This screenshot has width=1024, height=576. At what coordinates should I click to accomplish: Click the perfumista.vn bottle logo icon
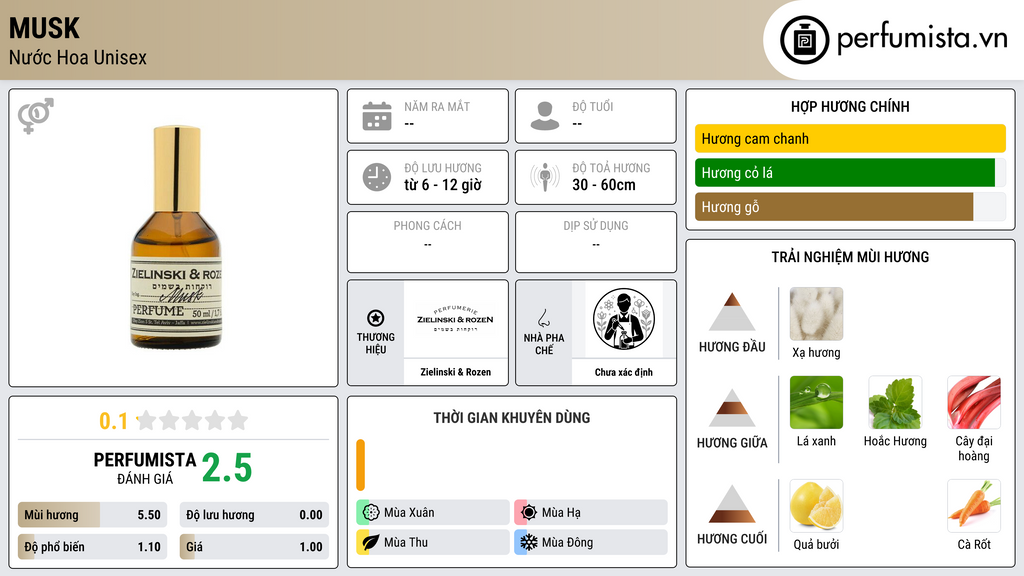pyautogui.click(x=804, y=40)
